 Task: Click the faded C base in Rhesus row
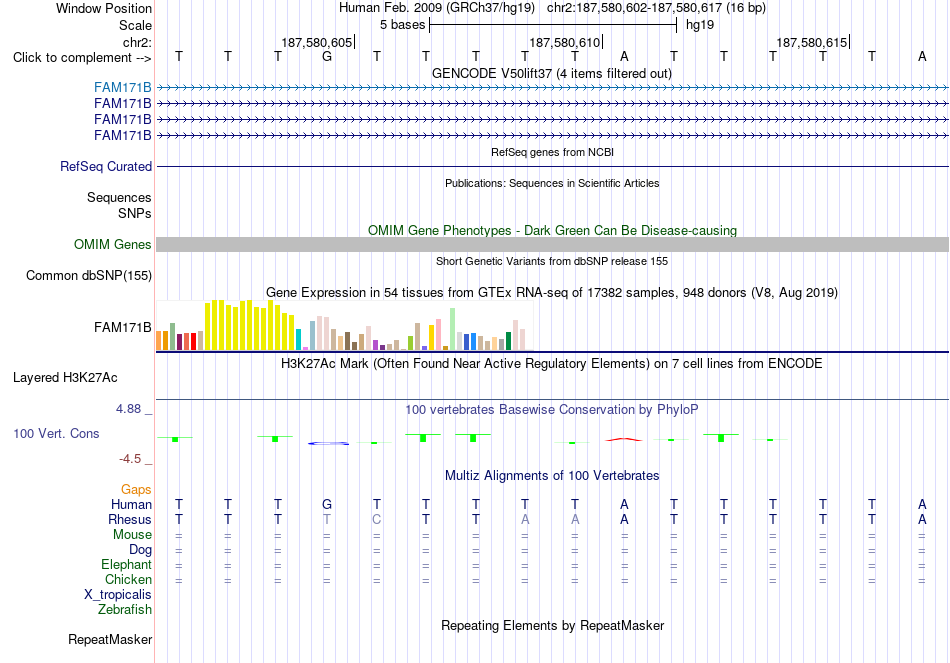tap(377, 519)
